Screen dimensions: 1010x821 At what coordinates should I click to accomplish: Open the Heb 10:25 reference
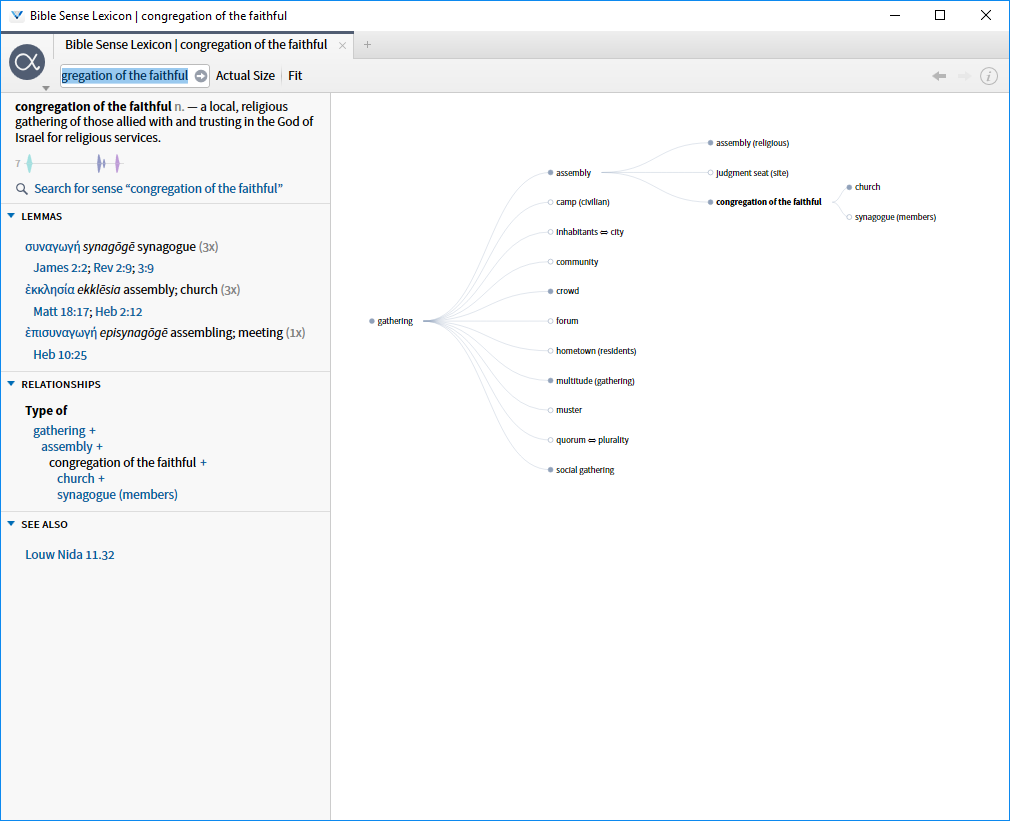(60, 355)
